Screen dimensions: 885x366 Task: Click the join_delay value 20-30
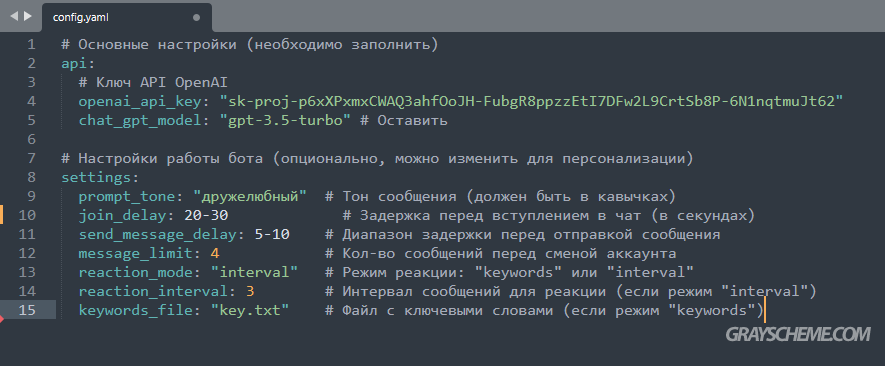(206, 215)
